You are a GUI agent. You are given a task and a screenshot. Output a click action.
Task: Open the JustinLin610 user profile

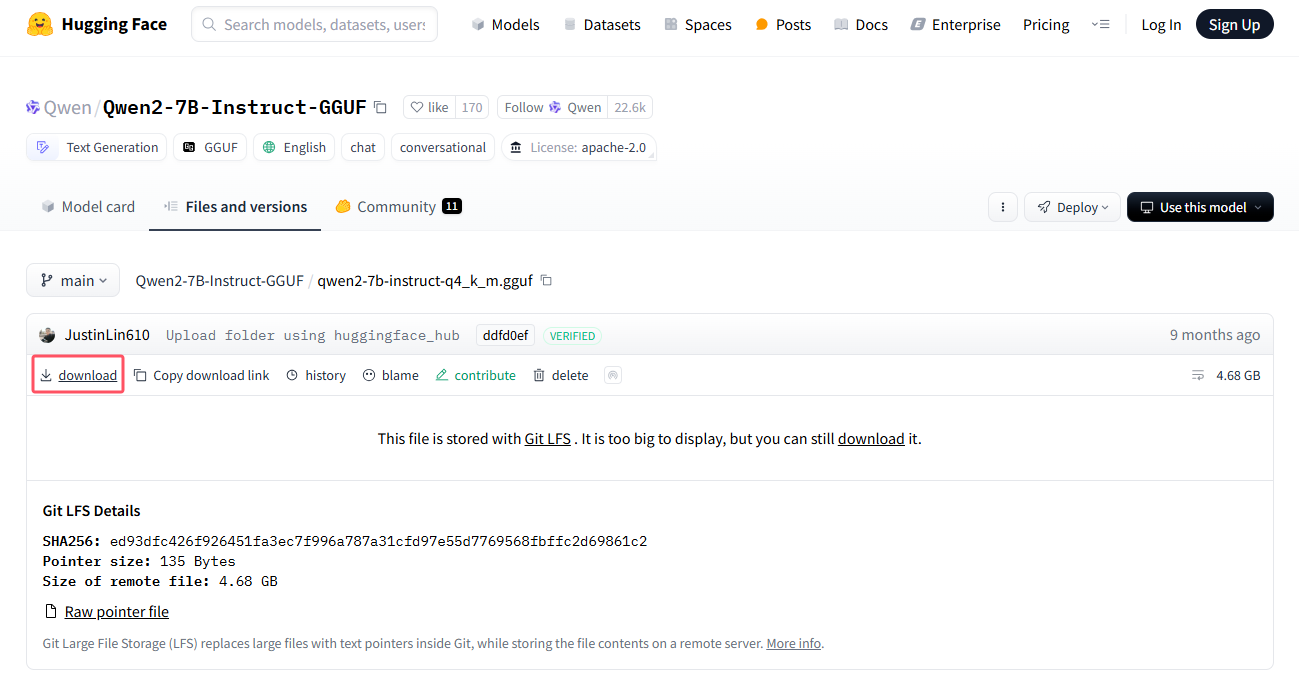(x=107, y=335)
